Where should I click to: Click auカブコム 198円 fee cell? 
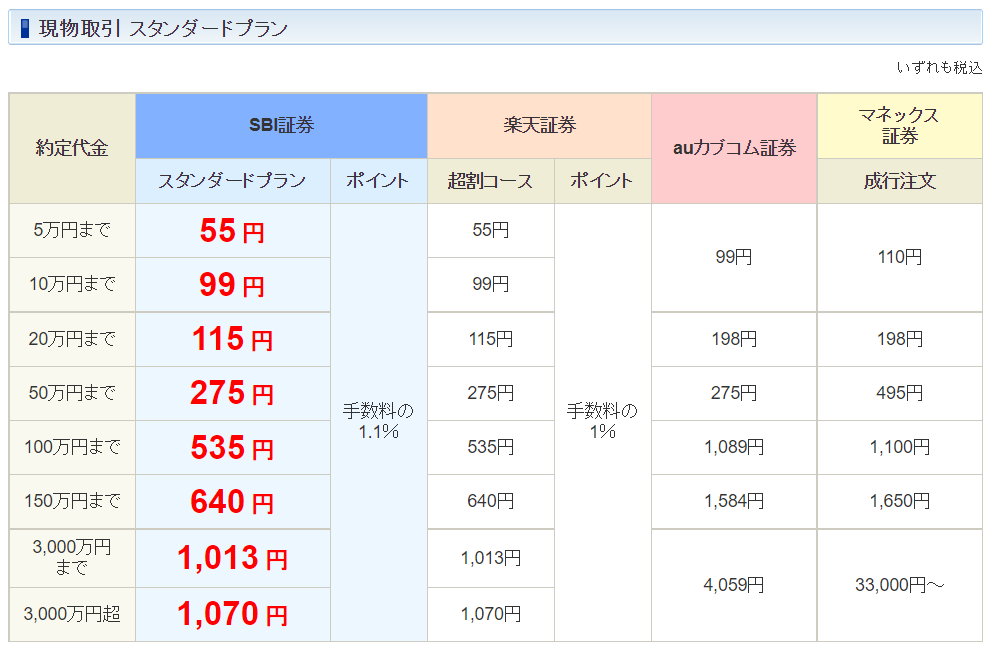(x=734, y=339)
